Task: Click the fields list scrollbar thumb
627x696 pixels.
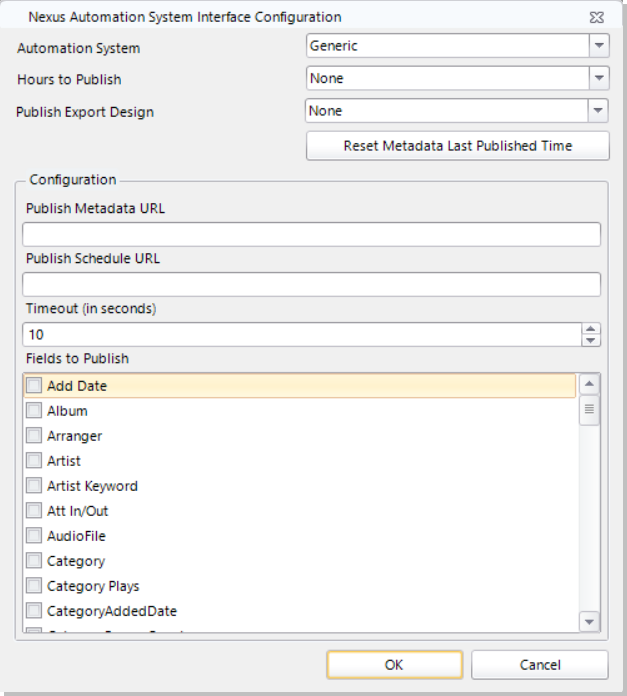Action: click(x=589, y=410)
